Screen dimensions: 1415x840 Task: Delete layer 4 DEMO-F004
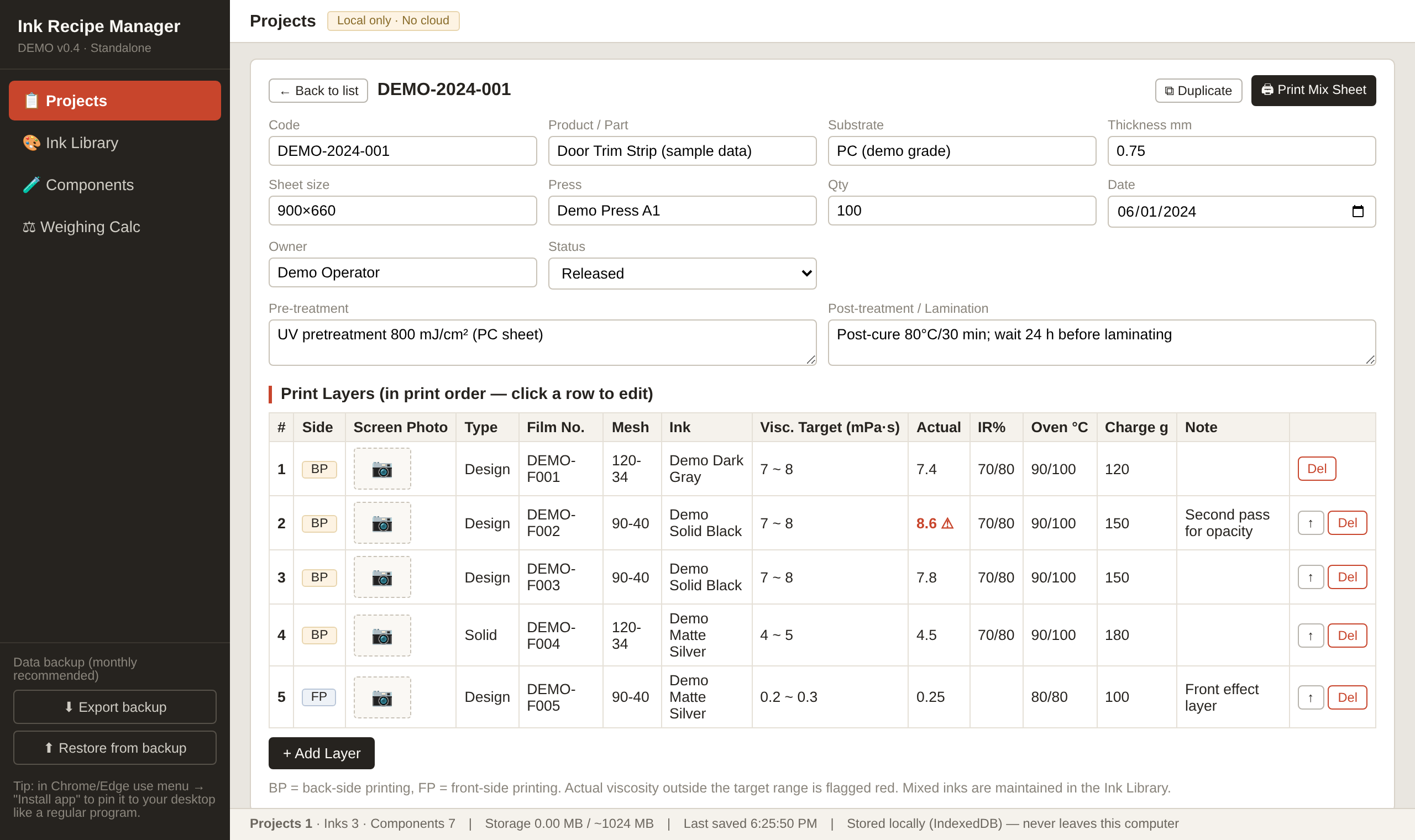point(1347,636)
